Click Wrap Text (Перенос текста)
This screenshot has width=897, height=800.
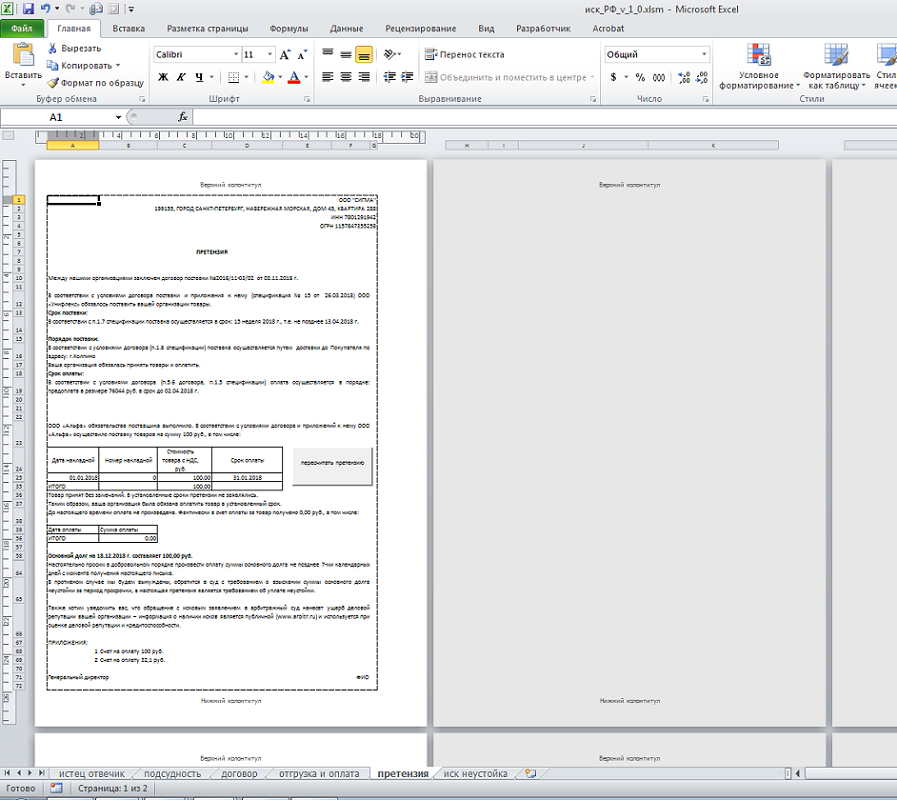point(465,54)
